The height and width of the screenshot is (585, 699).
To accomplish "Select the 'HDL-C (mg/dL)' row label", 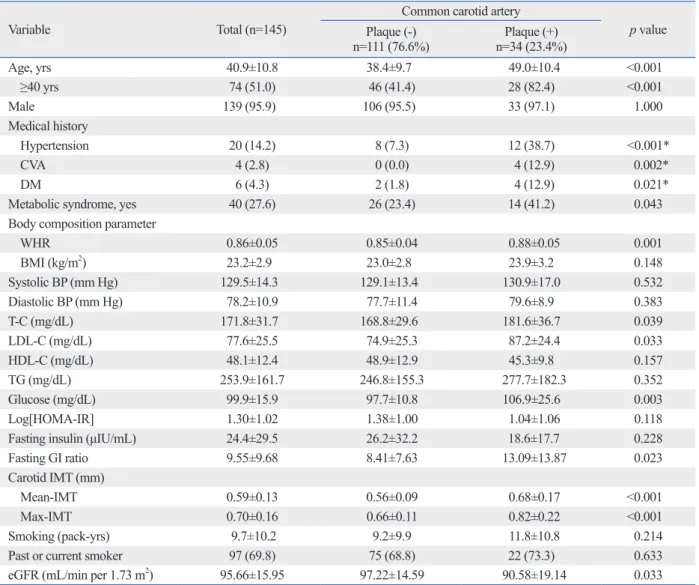I will pos(51,360).
